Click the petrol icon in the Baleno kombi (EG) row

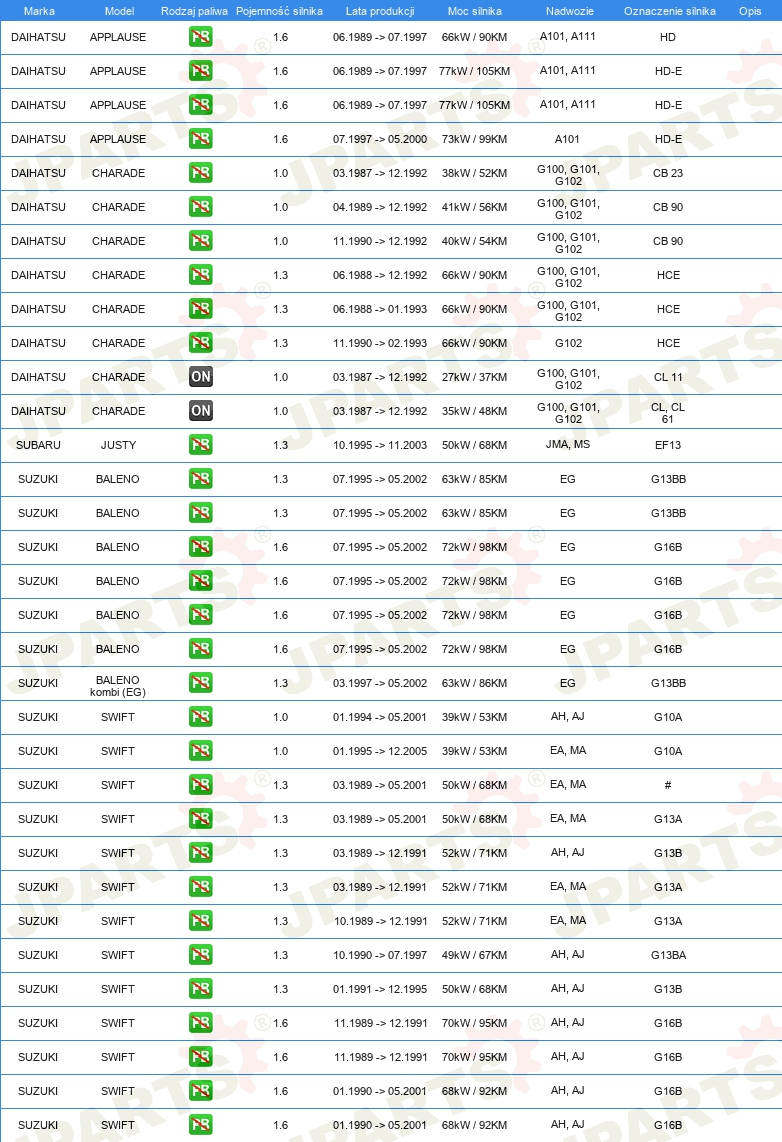[201, 683]
